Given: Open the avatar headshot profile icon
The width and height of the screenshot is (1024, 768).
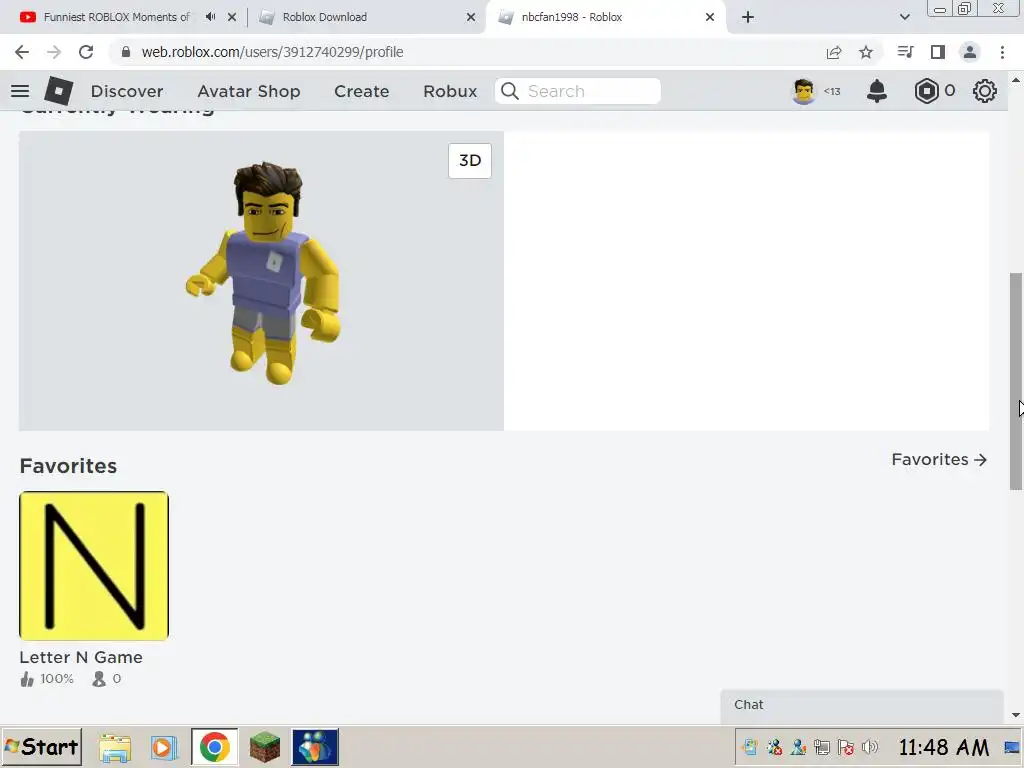Looking at the screenshot, I should click(803, 91).
